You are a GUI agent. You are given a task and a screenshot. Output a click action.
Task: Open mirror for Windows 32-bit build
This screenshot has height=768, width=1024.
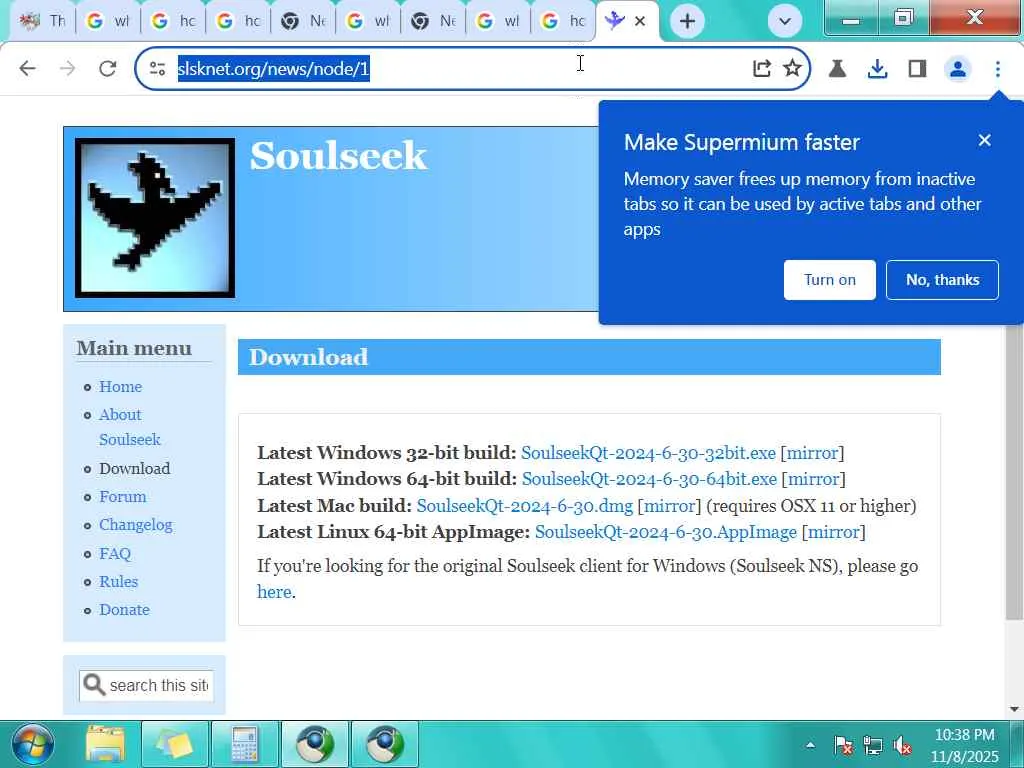click(x=812, y=453)
